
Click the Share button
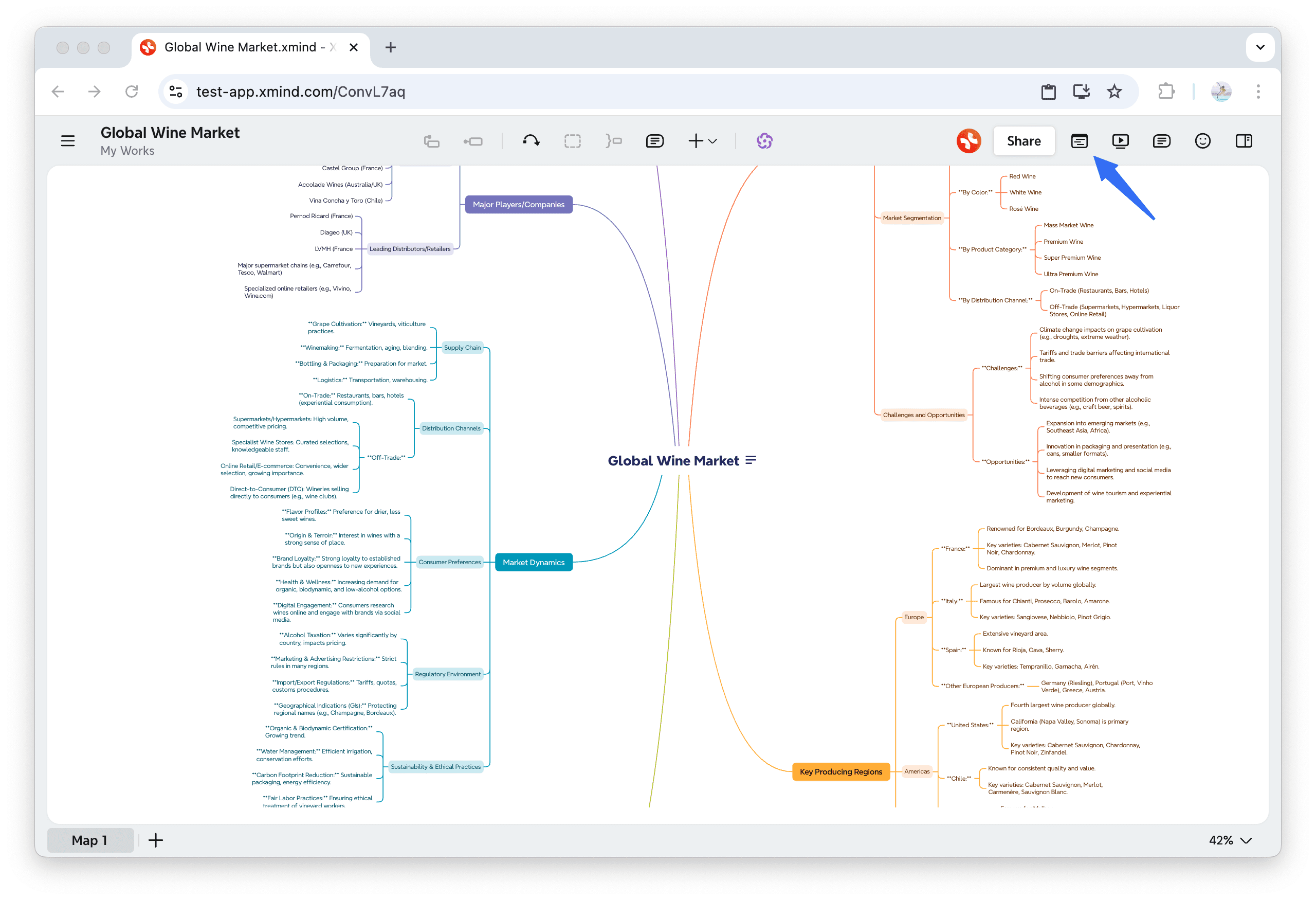coord(1024,140)
